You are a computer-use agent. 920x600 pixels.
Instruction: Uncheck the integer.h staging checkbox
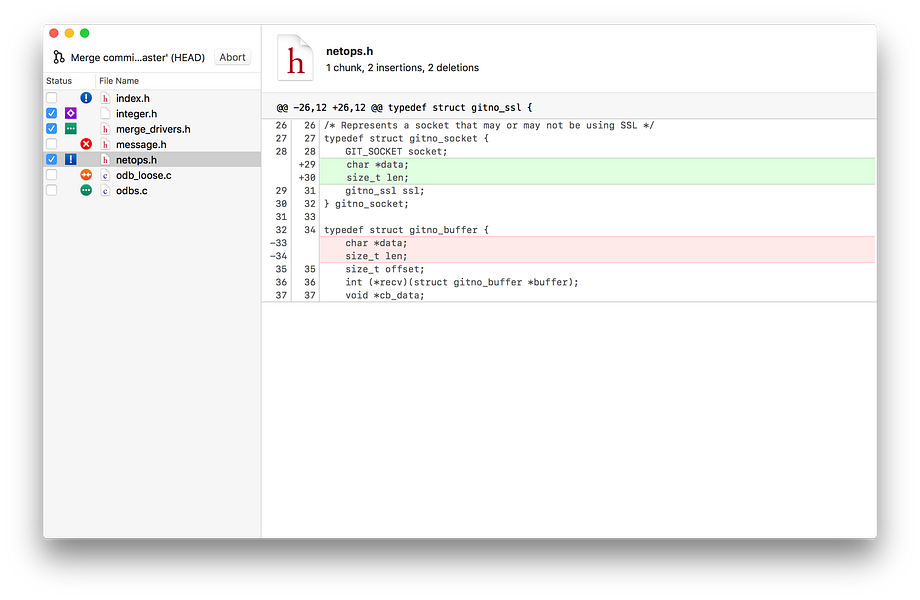[52, 113]
